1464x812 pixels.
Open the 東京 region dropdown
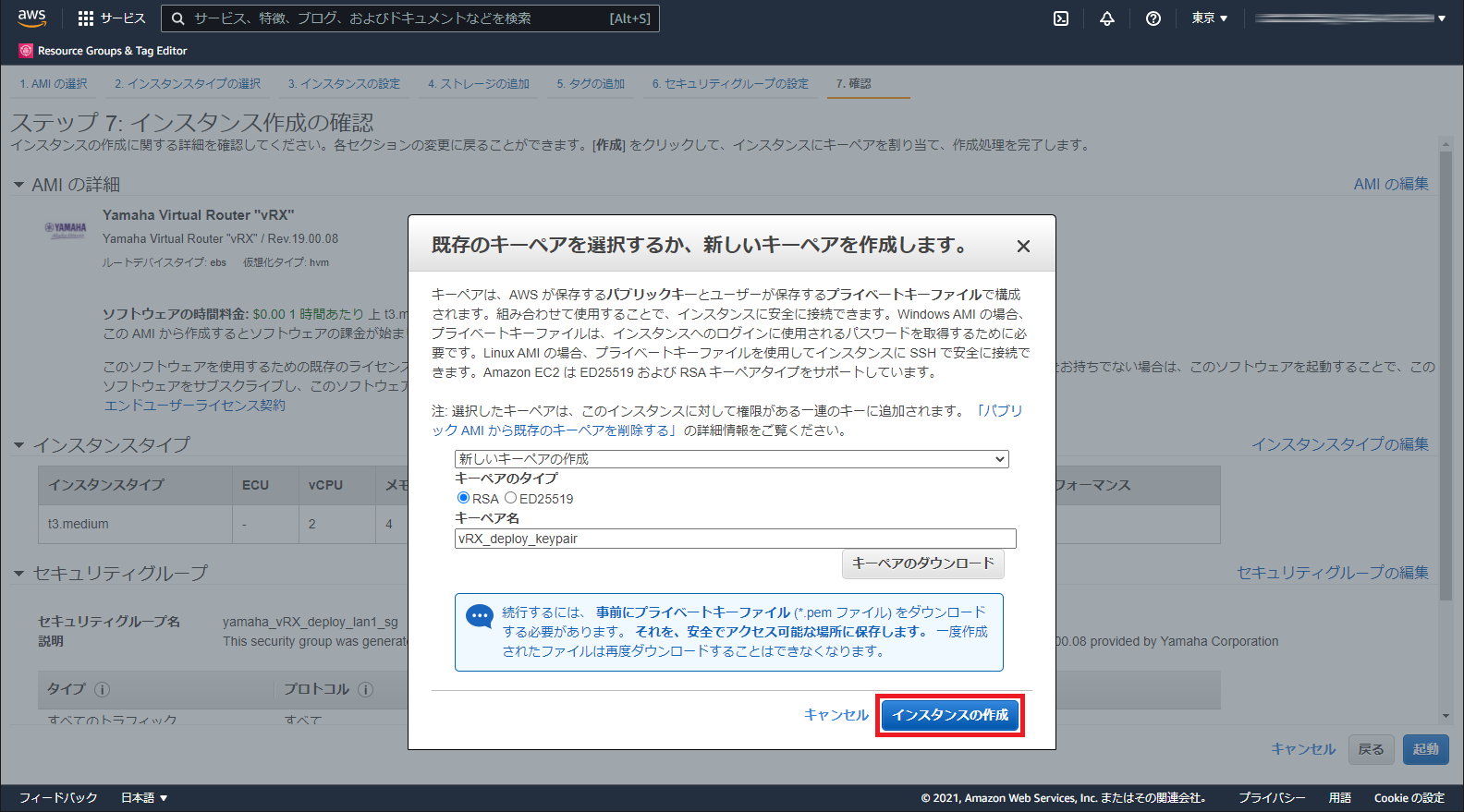[1209, 18]
